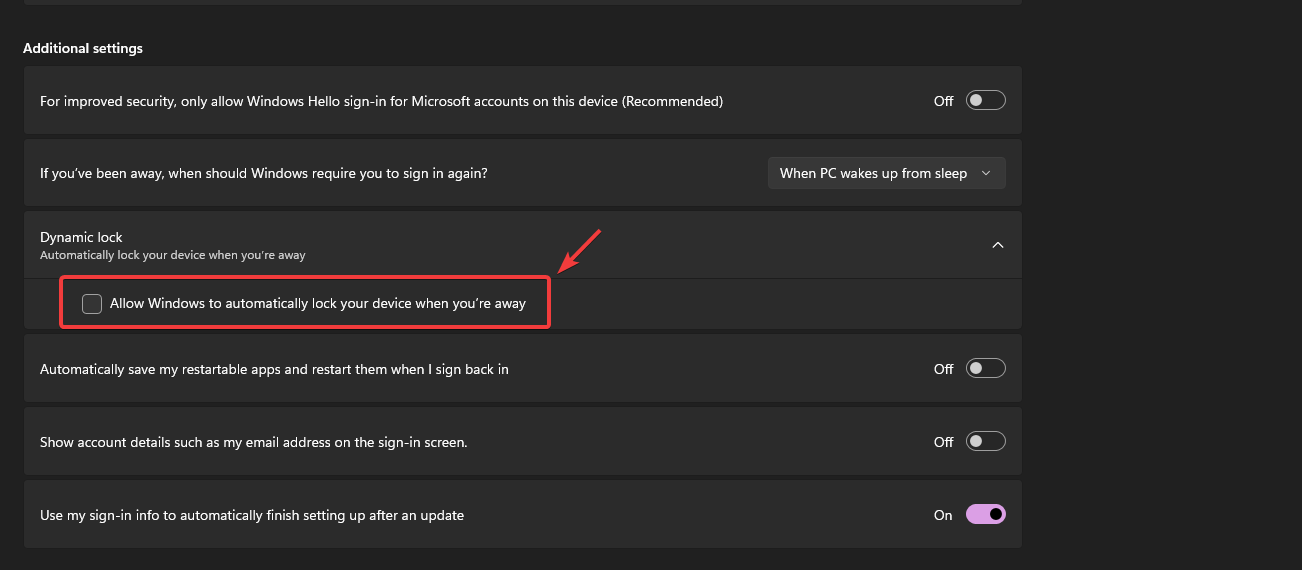Click the 'If you've been away' question text
Image resolution: width=1302 pixels, height=570 pixels.
264,173
